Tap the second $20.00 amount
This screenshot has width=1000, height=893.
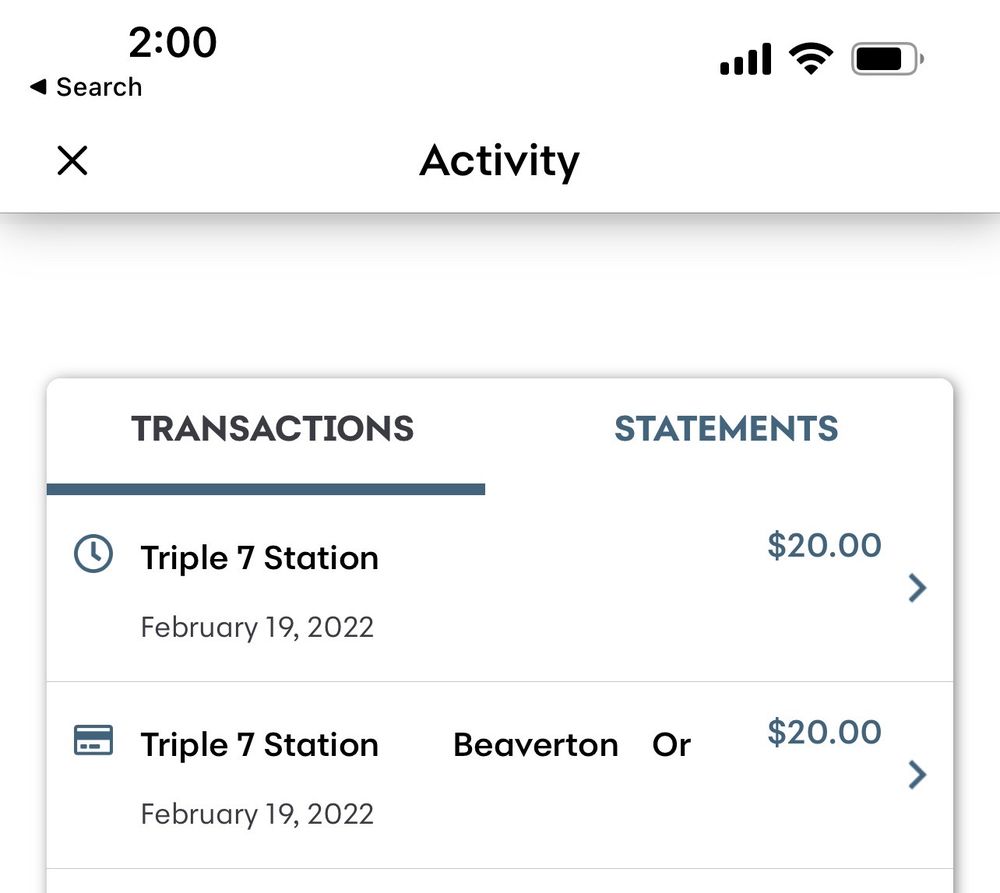[824, 732]
